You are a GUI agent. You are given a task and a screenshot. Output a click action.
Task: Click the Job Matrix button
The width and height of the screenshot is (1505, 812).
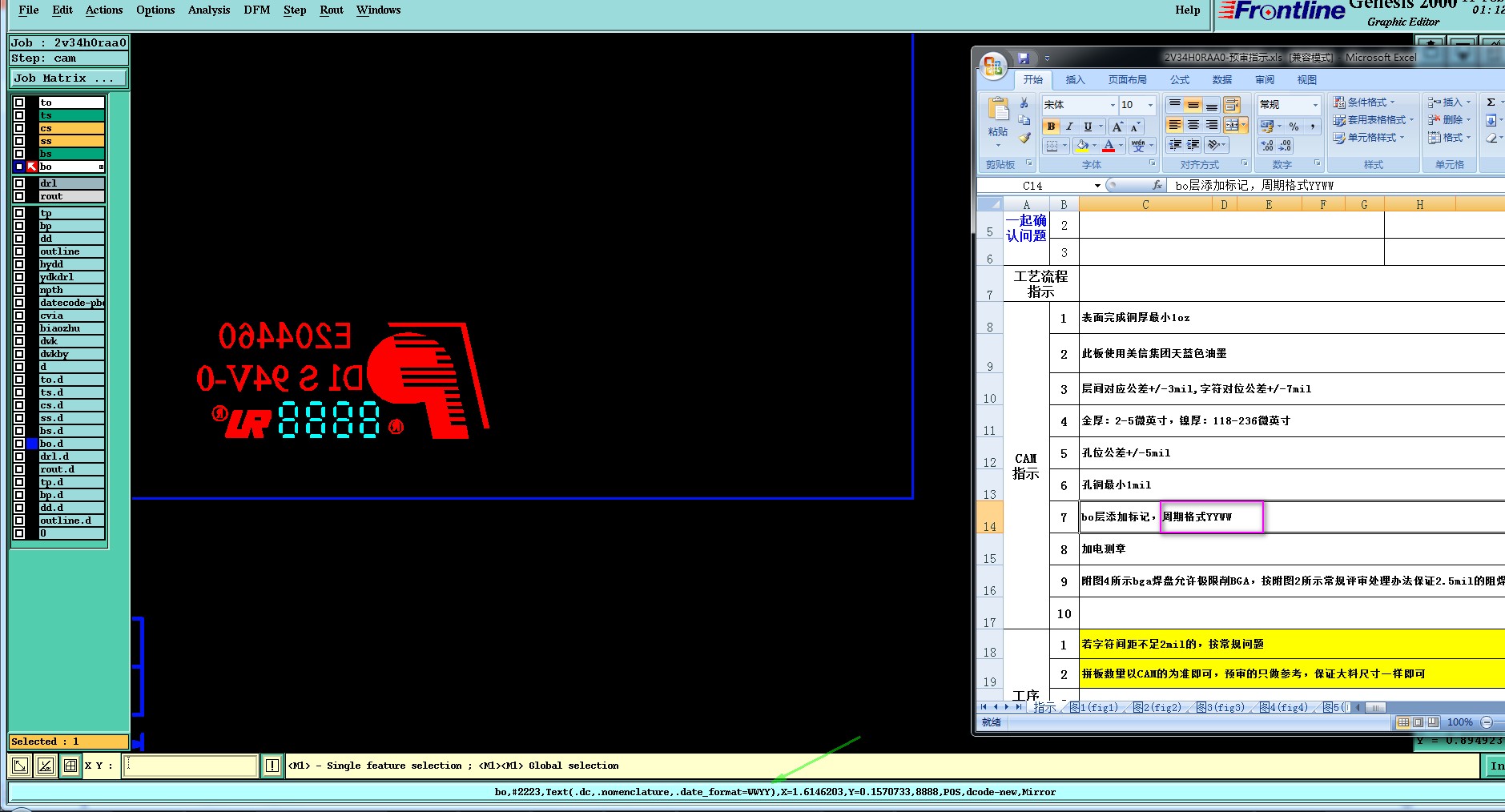pos(68,78)
